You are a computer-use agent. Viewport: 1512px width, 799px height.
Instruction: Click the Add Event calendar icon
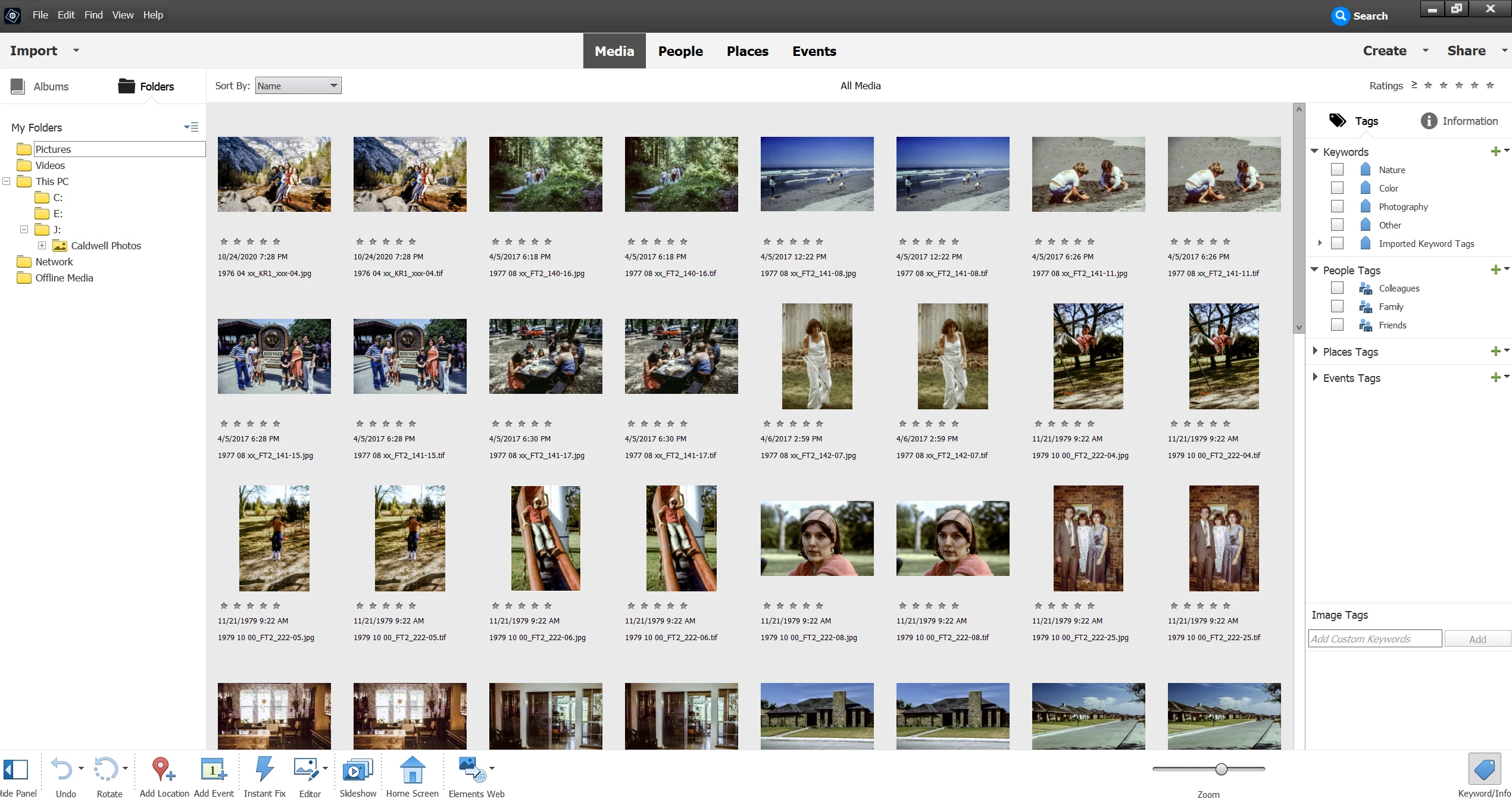point(213,769)
